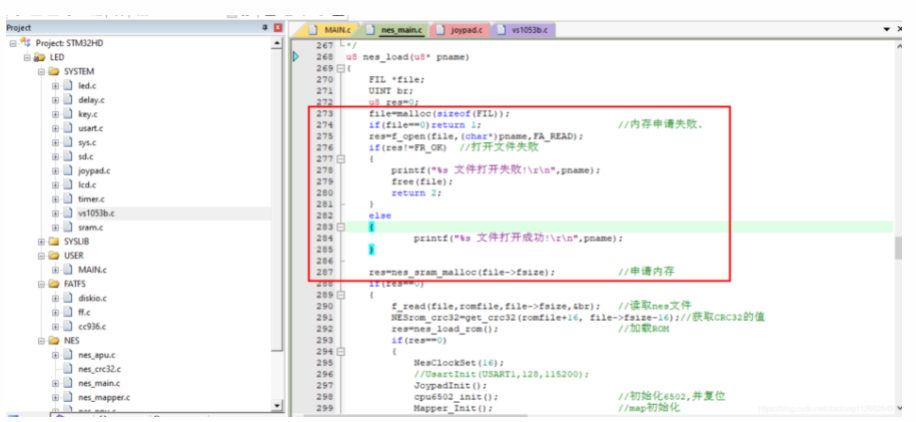Open the joypad.c editor tab
The height and width of the screenshot is (422, 916).
point(460,30)
